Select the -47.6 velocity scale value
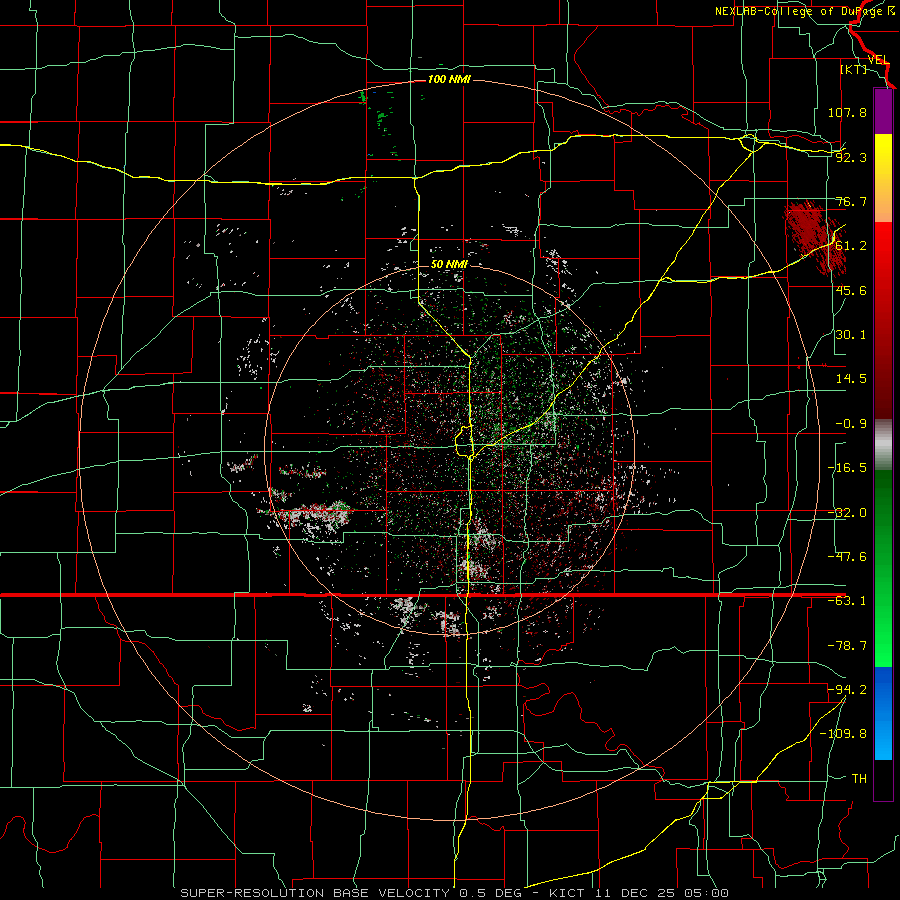This screenshot has width=900, height=900. click(847, 557)
